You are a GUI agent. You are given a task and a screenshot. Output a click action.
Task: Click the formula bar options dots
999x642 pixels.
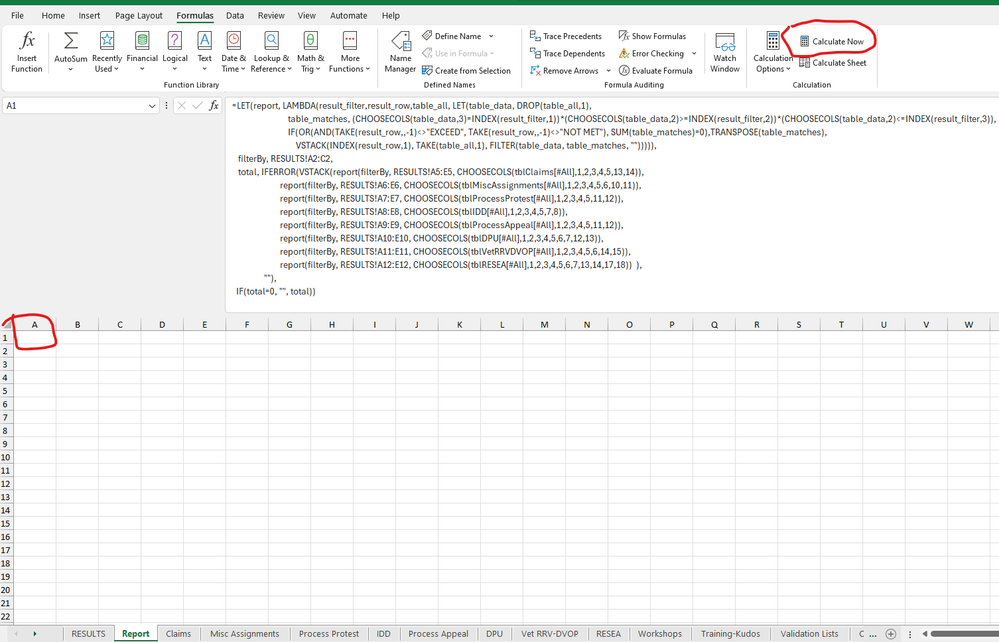click(x=166, y=106)
